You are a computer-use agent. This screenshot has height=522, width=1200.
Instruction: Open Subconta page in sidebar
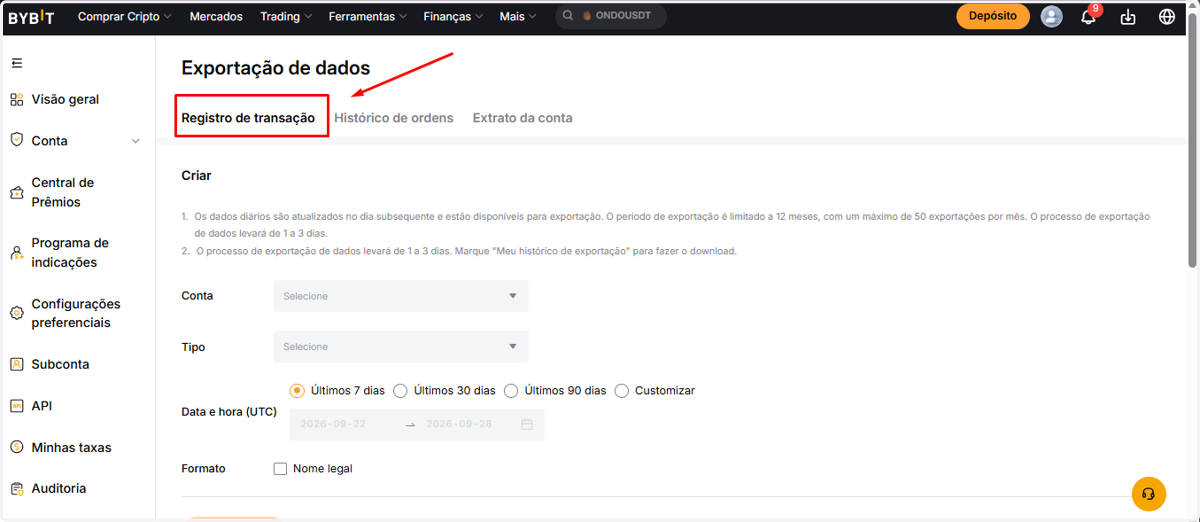pos(60,364)
